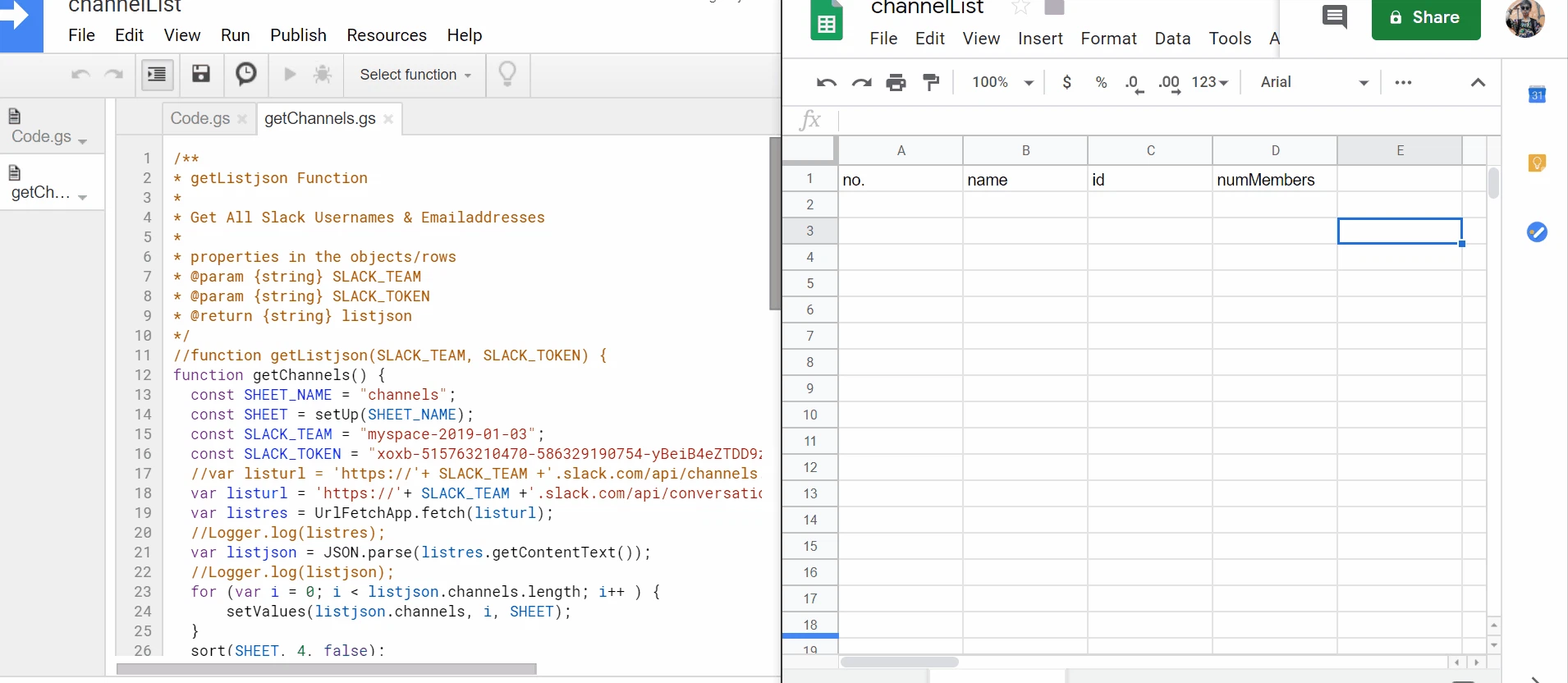Redo in the script editor toolbar

[113, 75]
